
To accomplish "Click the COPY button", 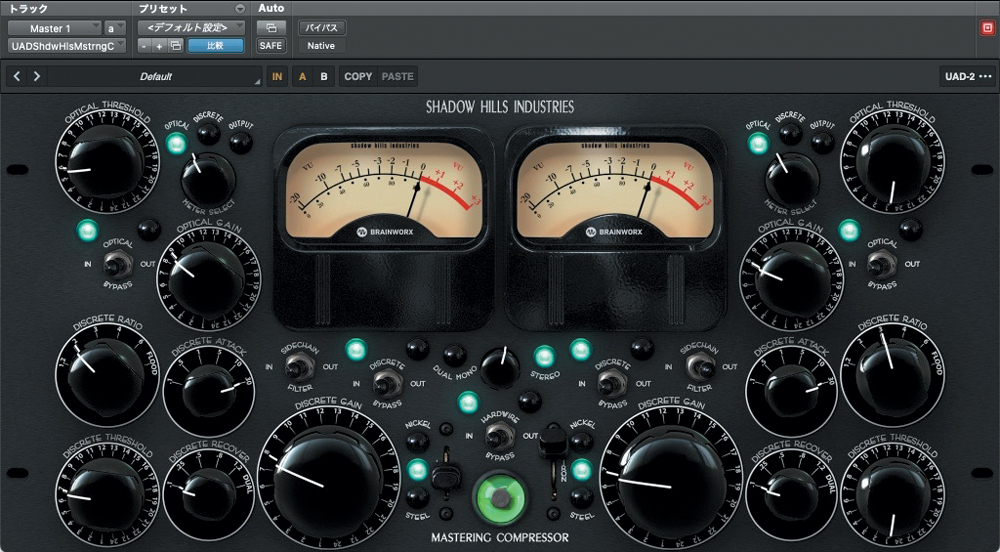I will 358,76.
